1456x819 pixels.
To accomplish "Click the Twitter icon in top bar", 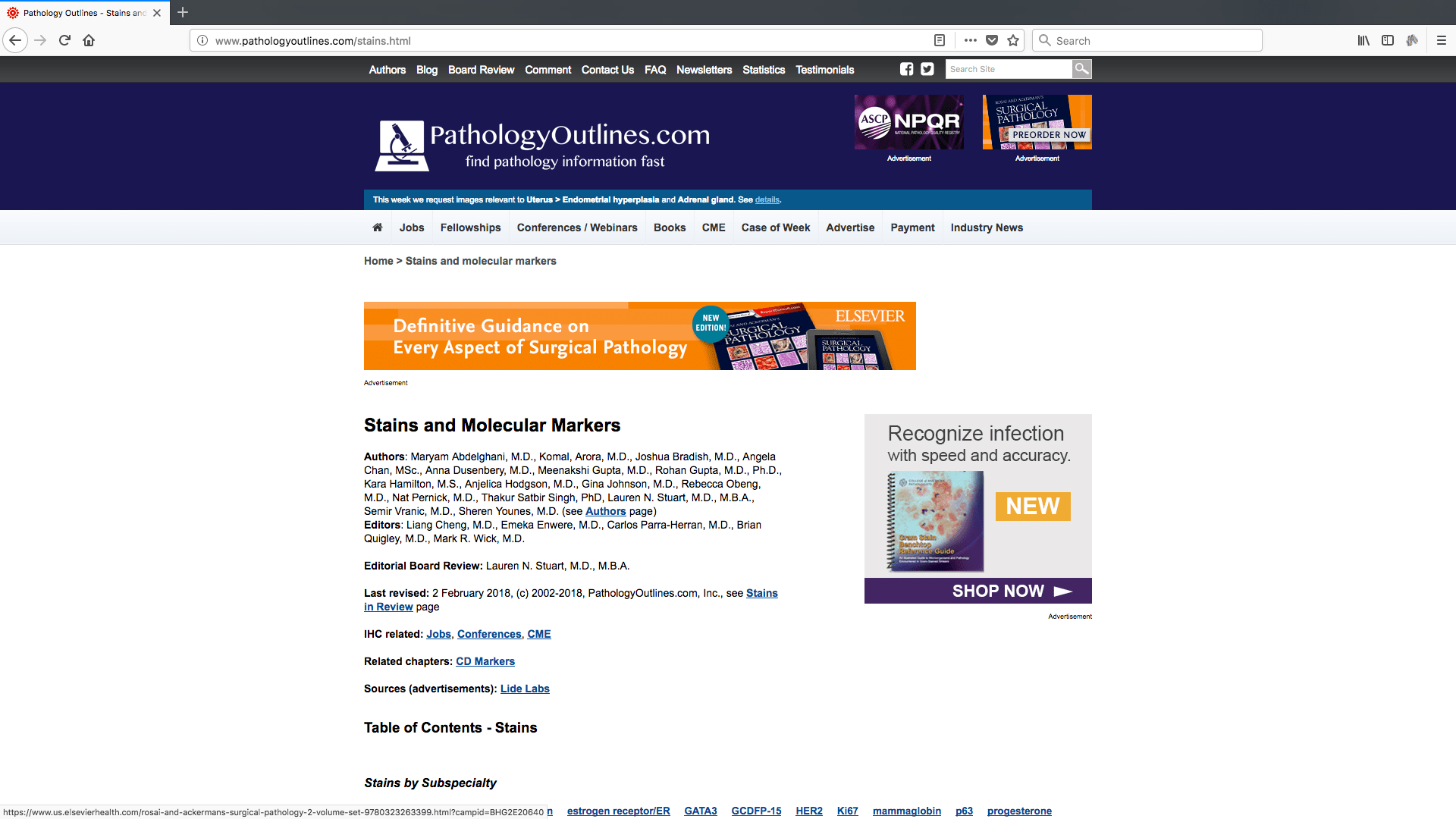I will (x=927, y=69).
